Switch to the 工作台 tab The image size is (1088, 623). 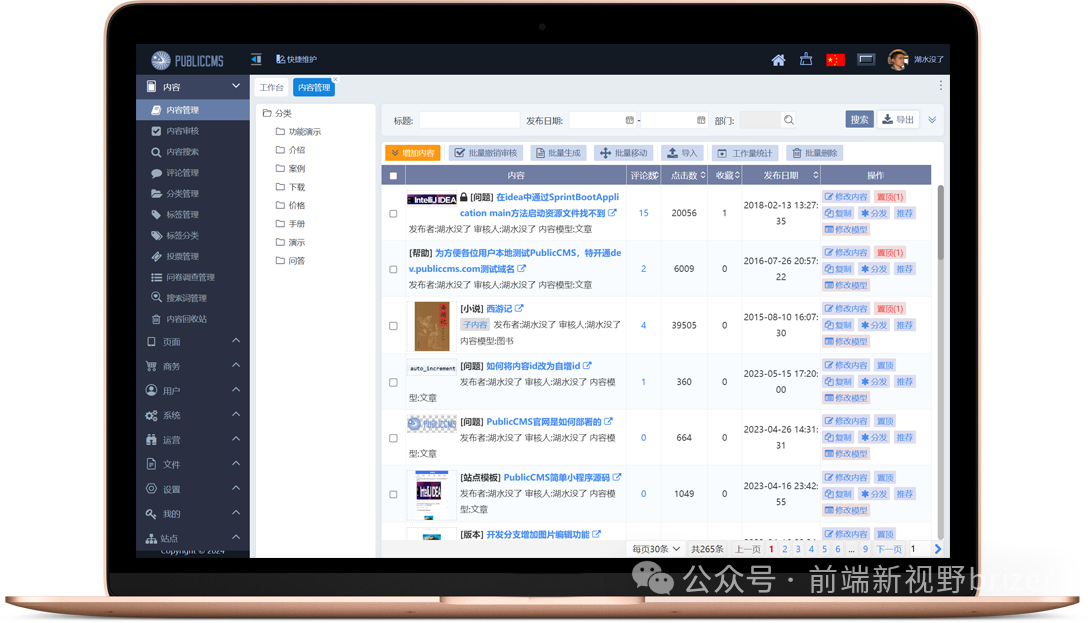[x=271, y=87]
